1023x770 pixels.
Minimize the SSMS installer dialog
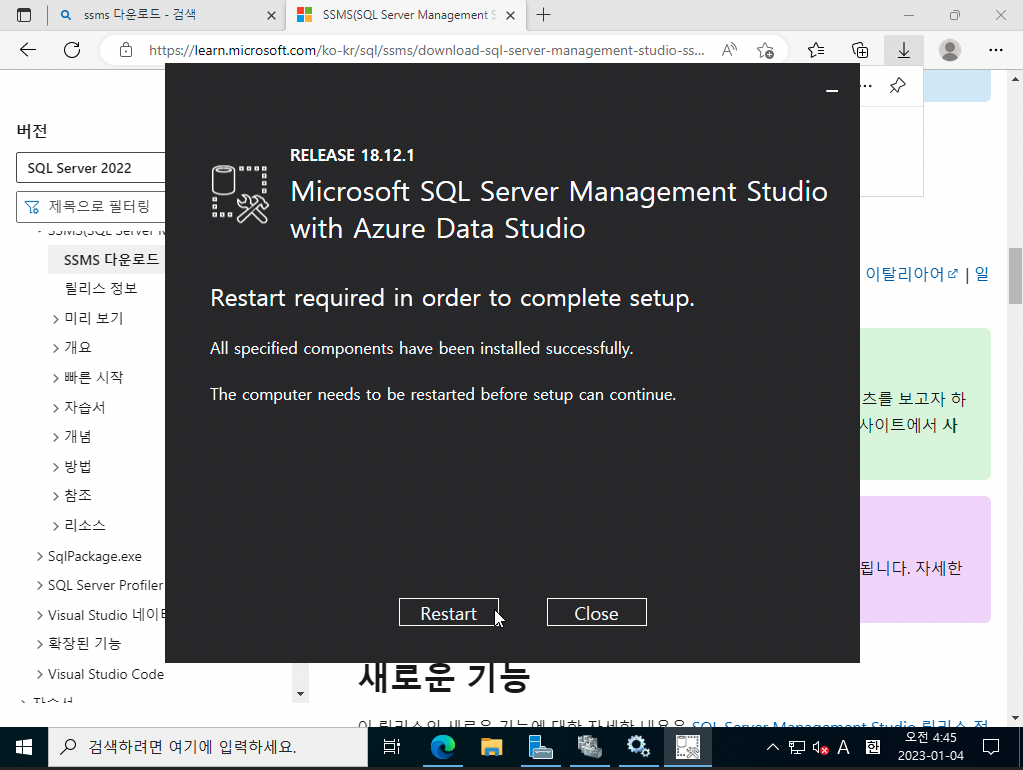coord(832,91)
